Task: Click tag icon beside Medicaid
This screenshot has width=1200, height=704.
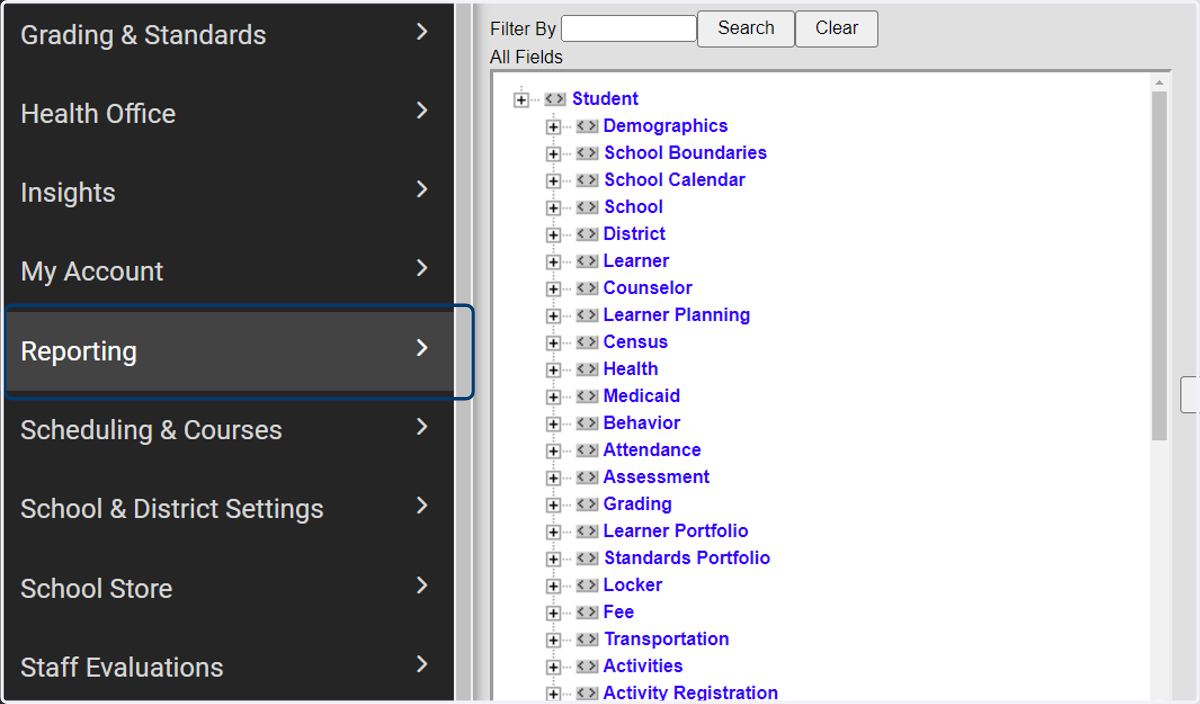Action: [x=587, y=396]
